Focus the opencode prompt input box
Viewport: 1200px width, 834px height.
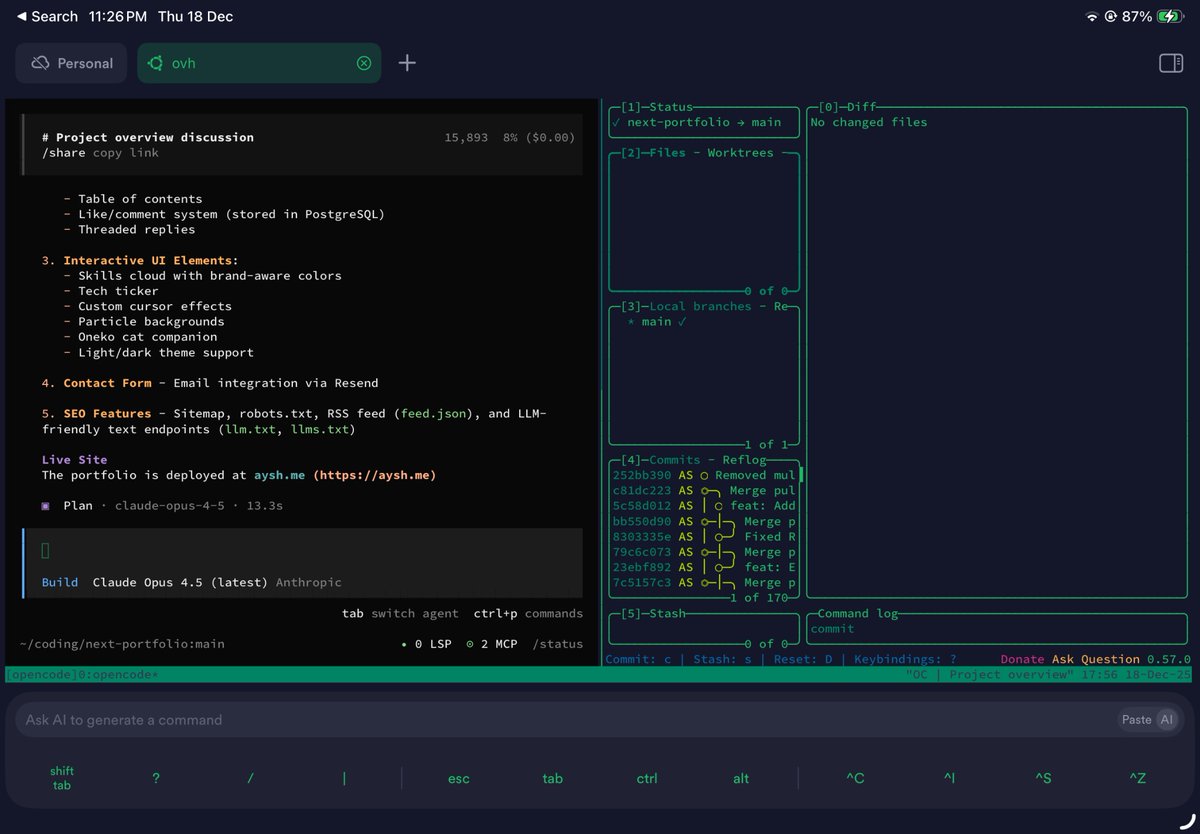(x=303, y=563)
